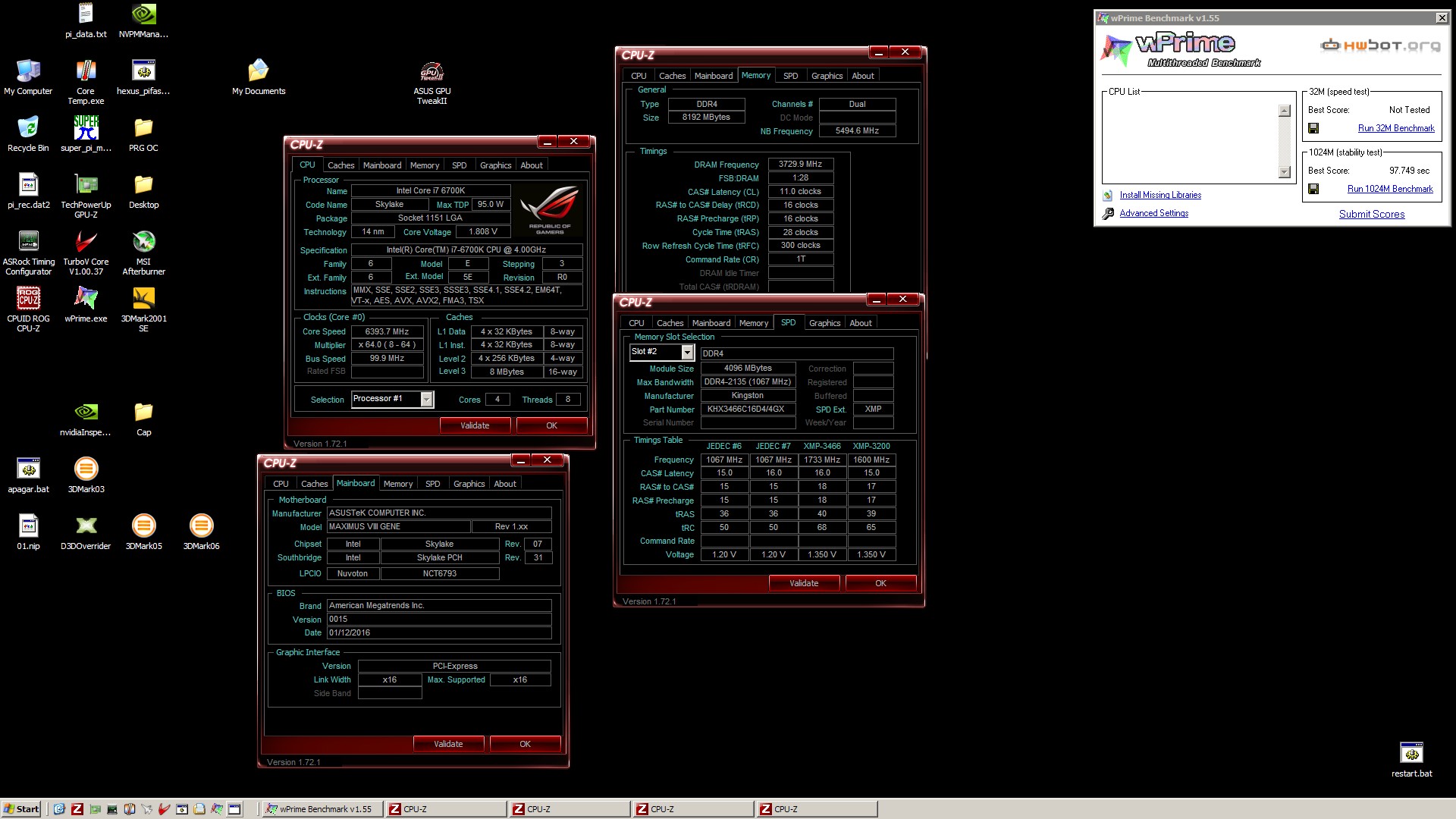Launch ASUS GPU TweakII shortcut
Screen dimensions: 1456x819
pyautogui.click(x=431, y=81)
